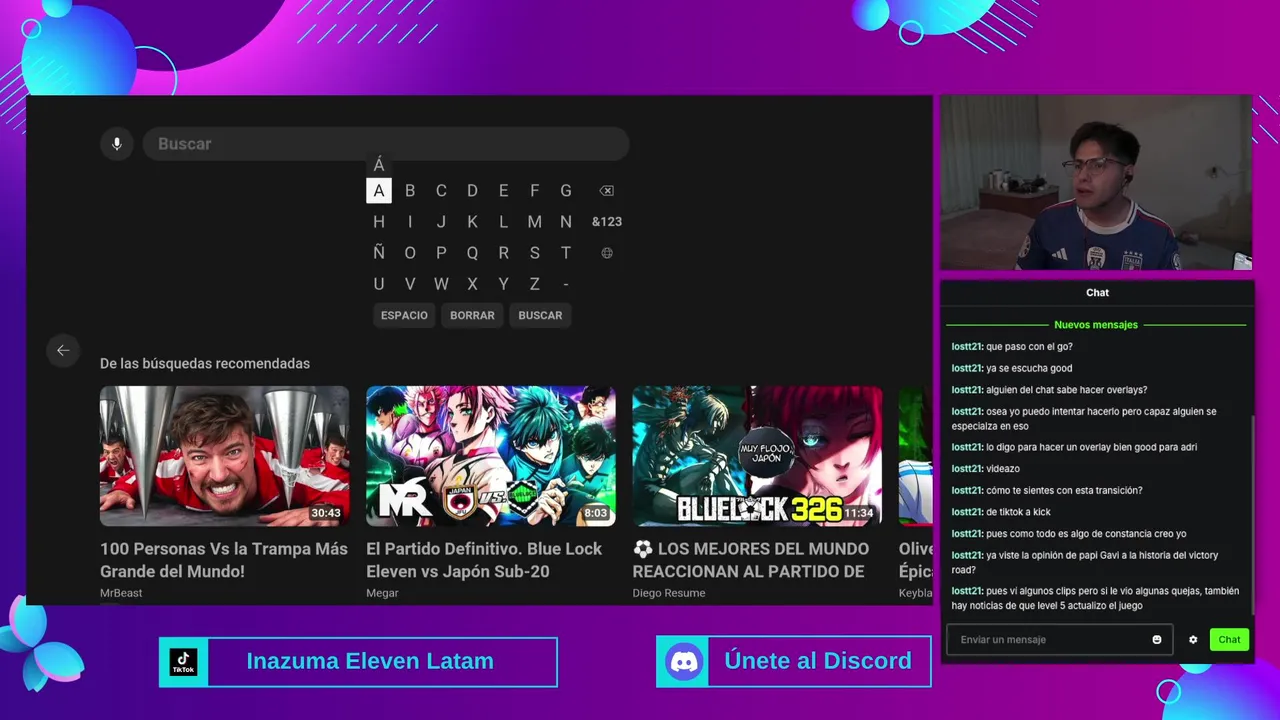The width and height of the screenshot is (1280, 720).
Task: Open Blue Lock Eleven vs Japón thumbnail
Action: coord(491,456)
